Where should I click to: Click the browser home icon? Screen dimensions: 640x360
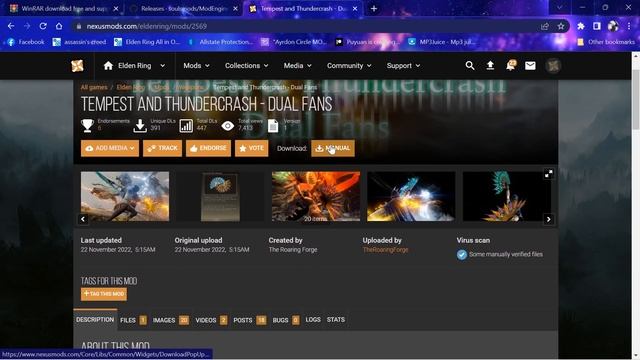pyautogui.click(x=59, y=26)
